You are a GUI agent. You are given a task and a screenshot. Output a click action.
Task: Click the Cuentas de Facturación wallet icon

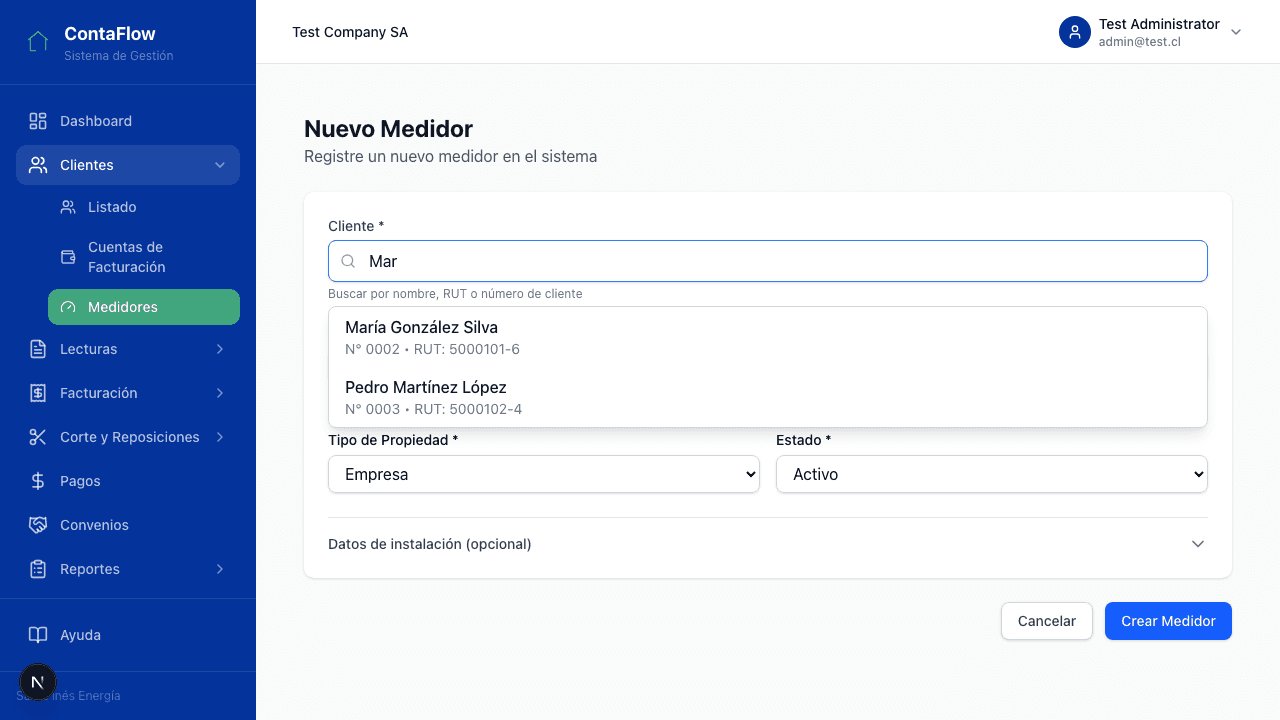tap(68, 257)
